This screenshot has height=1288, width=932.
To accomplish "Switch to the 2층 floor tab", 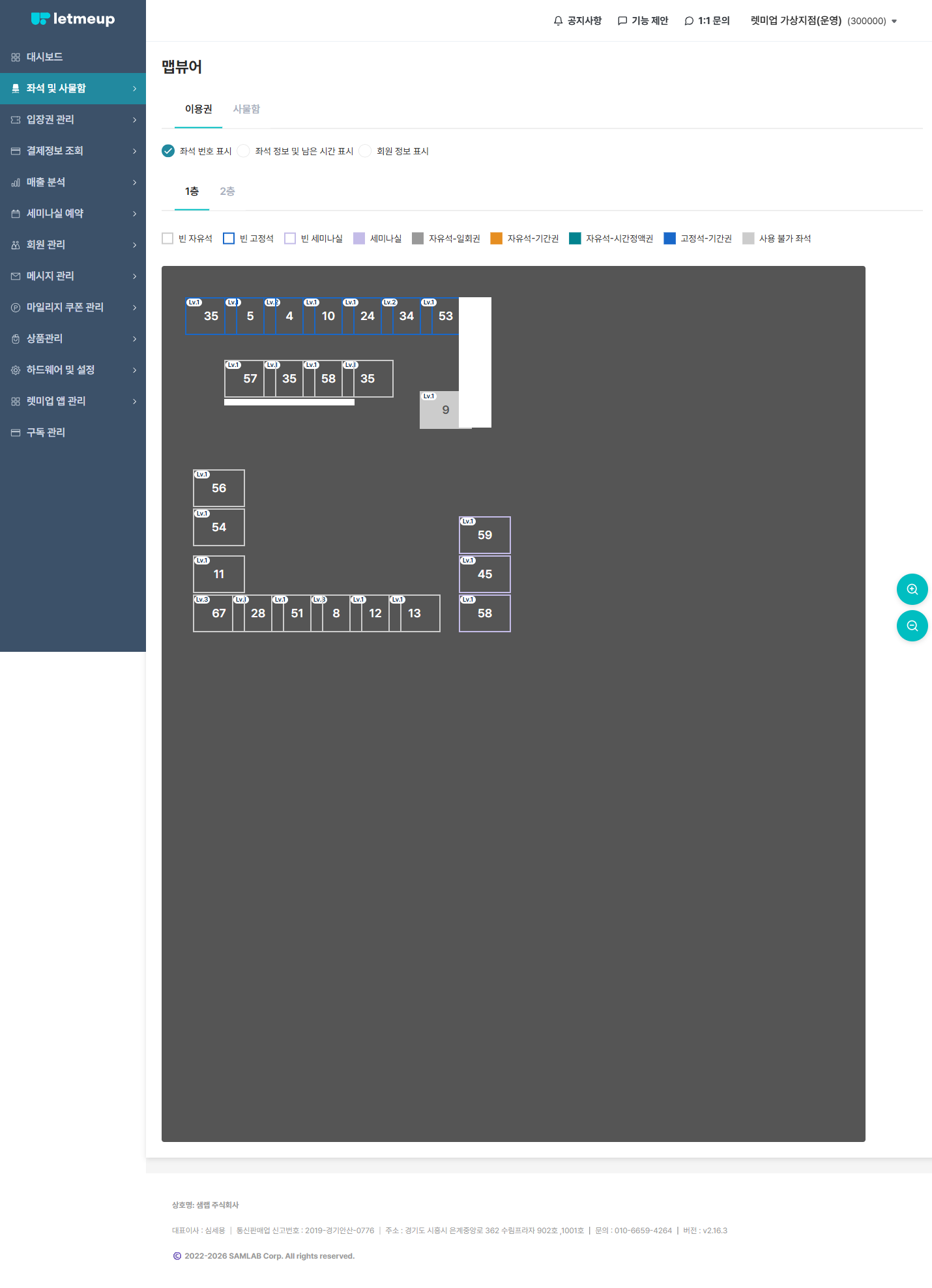I will [x=227, y=191].
